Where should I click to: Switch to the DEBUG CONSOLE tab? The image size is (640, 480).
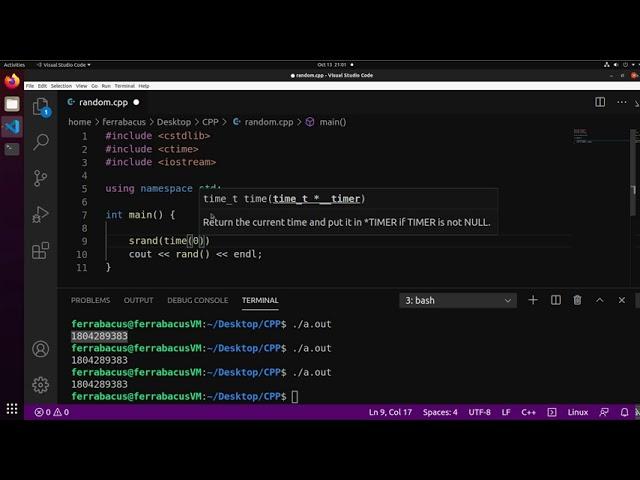(x=197, y=300)
